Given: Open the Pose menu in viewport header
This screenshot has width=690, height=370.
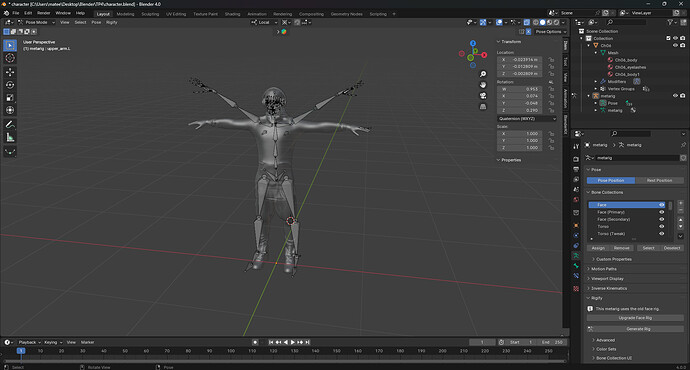Looking at the screenshot, I should [x=96, y=22].
